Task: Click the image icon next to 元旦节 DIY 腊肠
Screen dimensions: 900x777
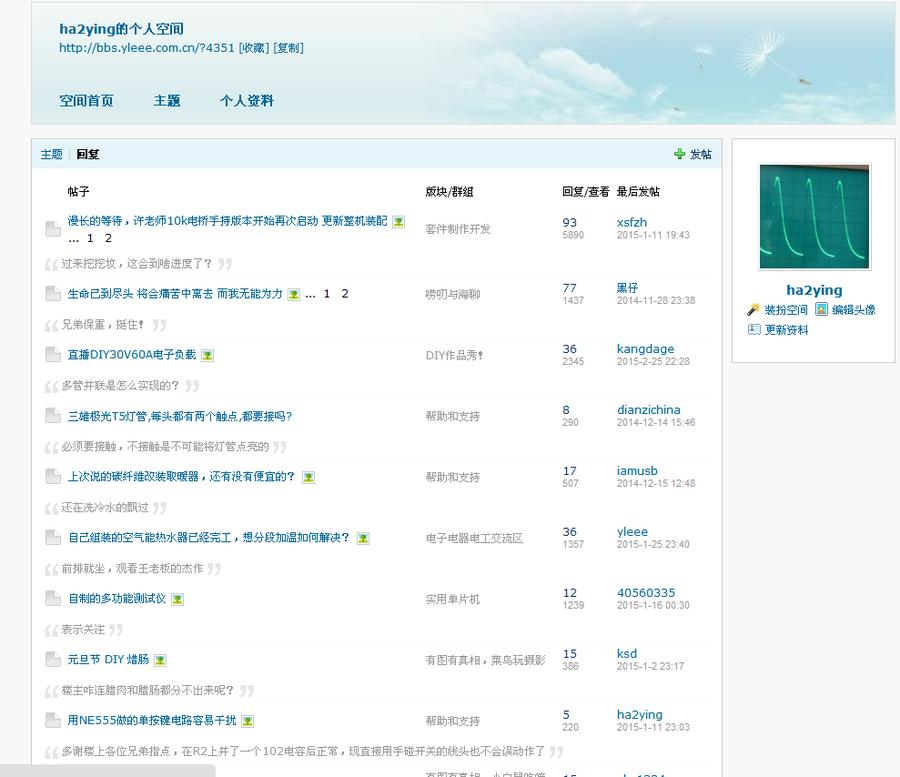Action: [x=160, y=660]
